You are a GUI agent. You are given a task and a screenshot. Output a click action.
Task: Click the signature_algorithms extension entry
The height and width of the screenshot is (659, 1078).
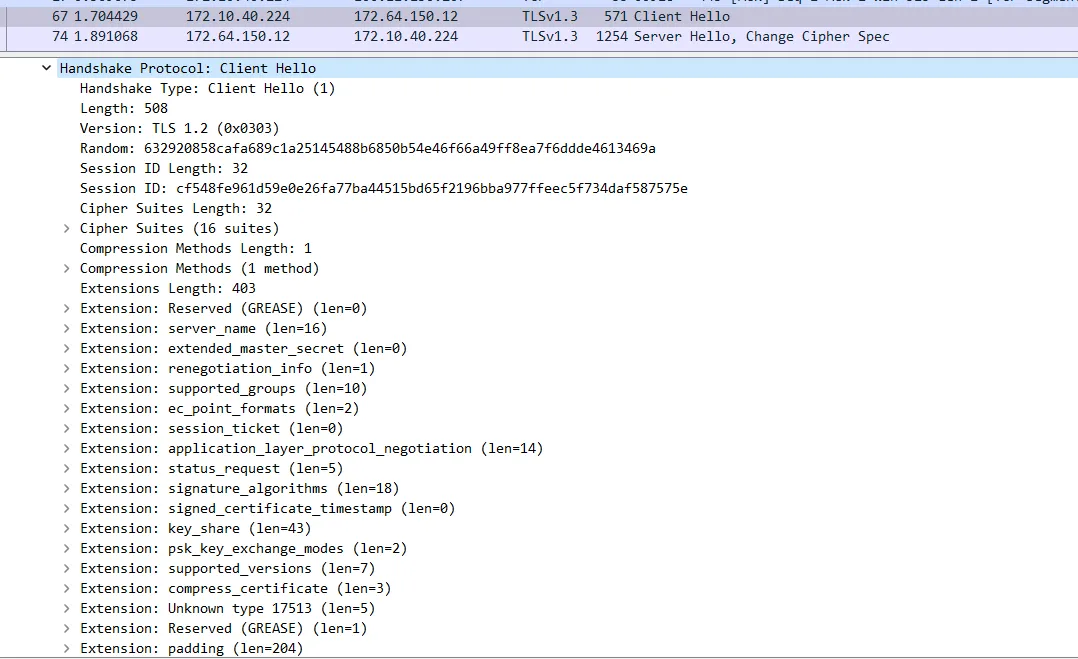pyautogui.click(x=239, y=488)
